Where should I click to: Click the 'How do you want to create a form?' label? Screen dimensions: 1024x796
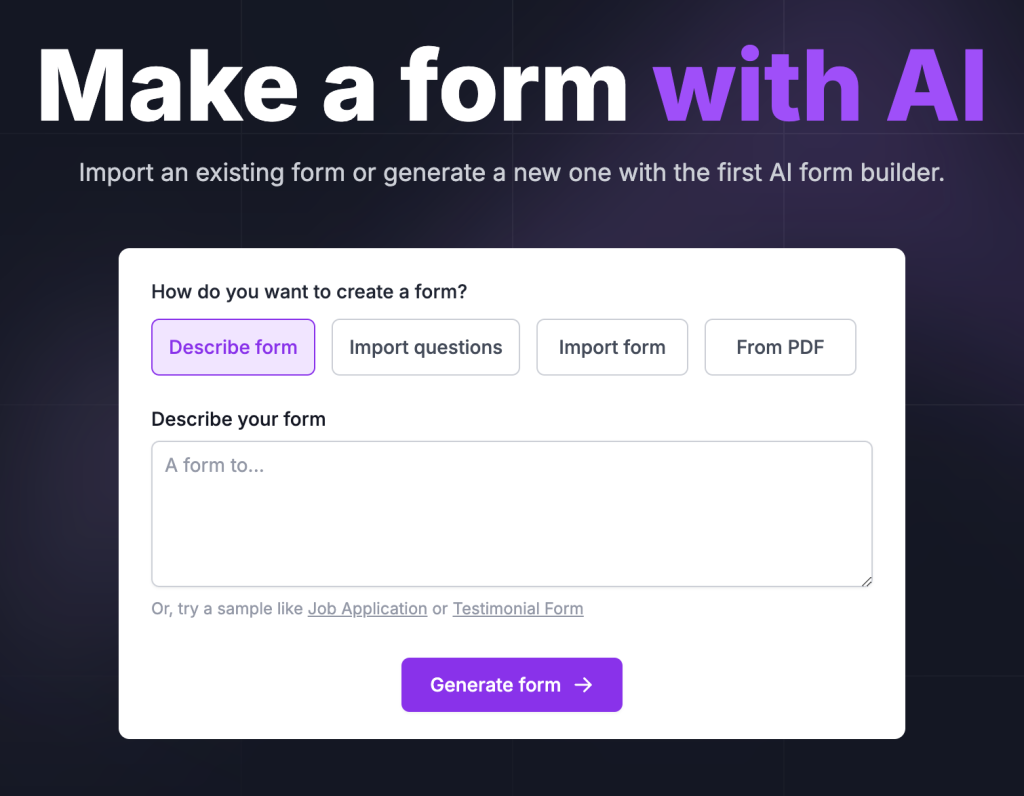coord(309,292)
